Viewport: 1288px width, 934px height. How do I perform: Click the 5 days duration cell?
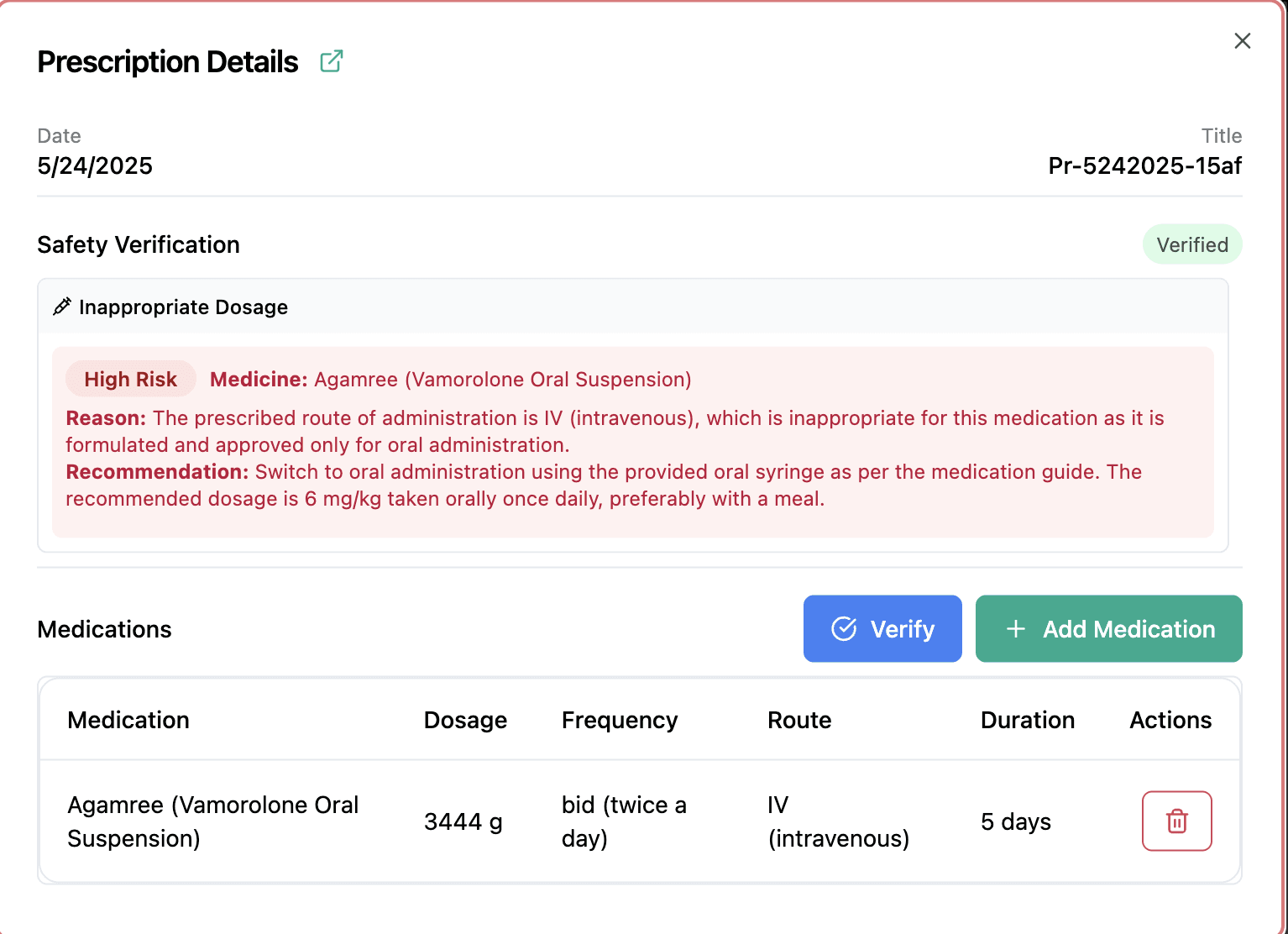(x=1016, y=821)
